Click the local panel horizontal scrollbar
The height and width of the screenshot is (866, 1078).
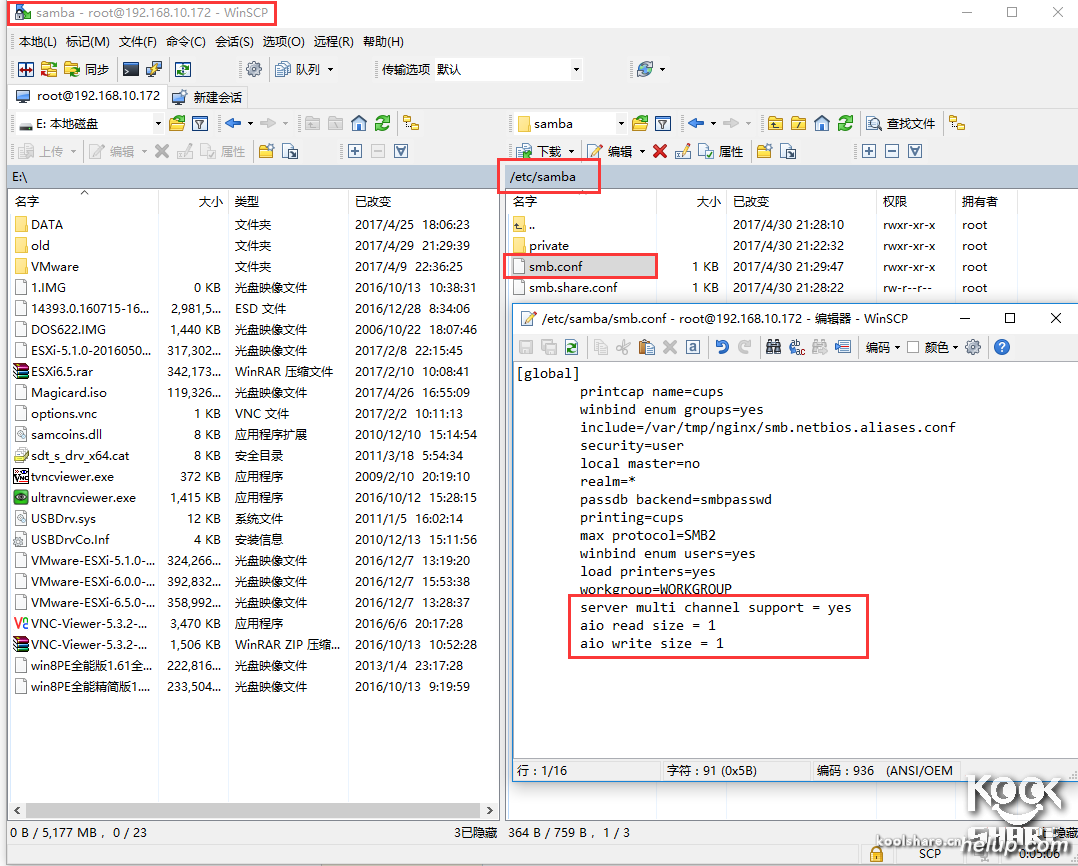pyautogui.click(x=253, y=810)
